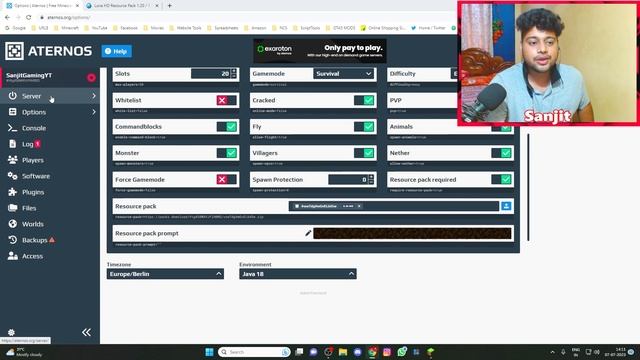The image size is (640, 360).
Task: Open a new browser tab
Action: coord(169,6)
